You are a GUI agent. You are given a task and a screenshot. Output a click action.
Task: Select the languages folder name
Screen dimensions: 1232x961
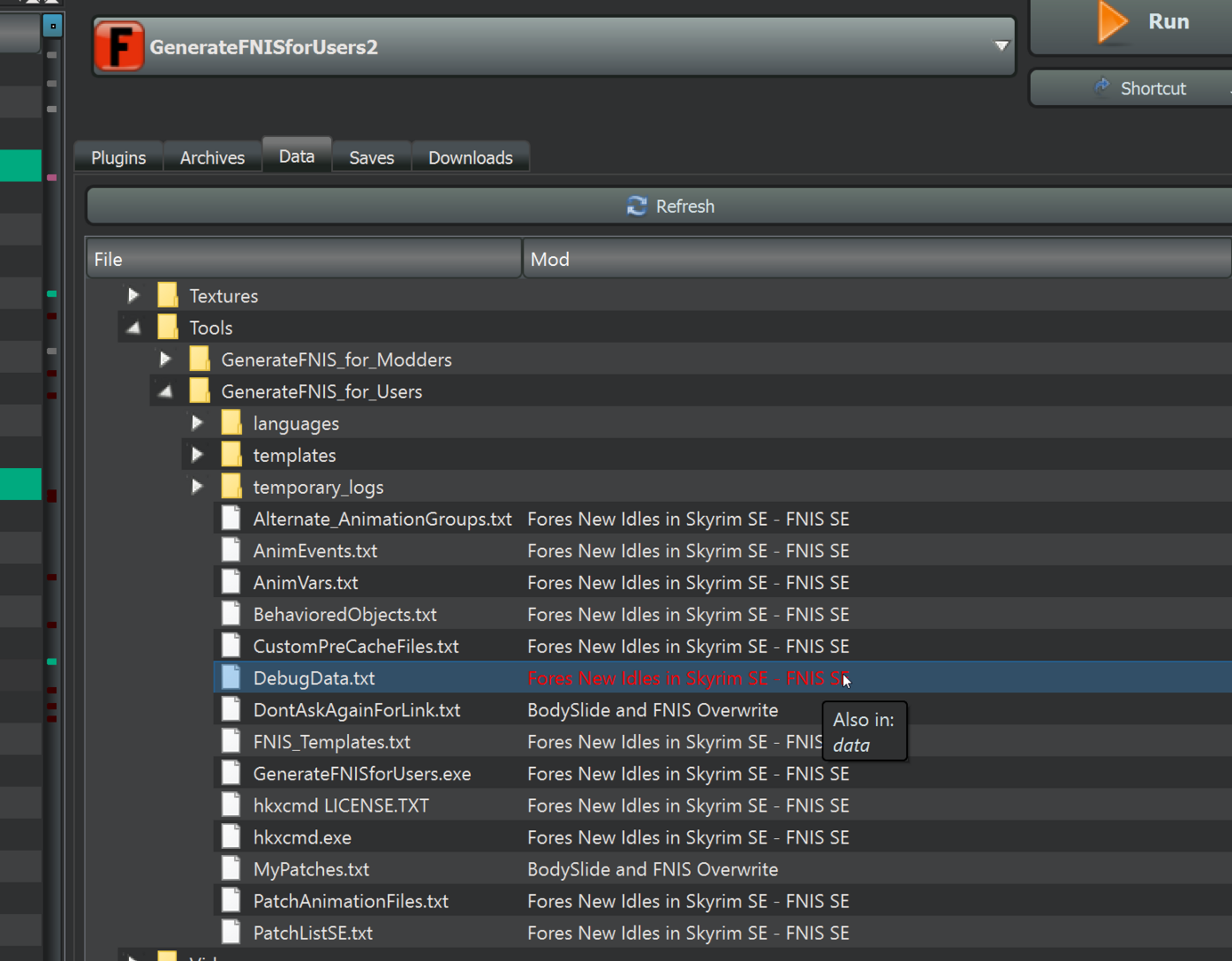296,424
